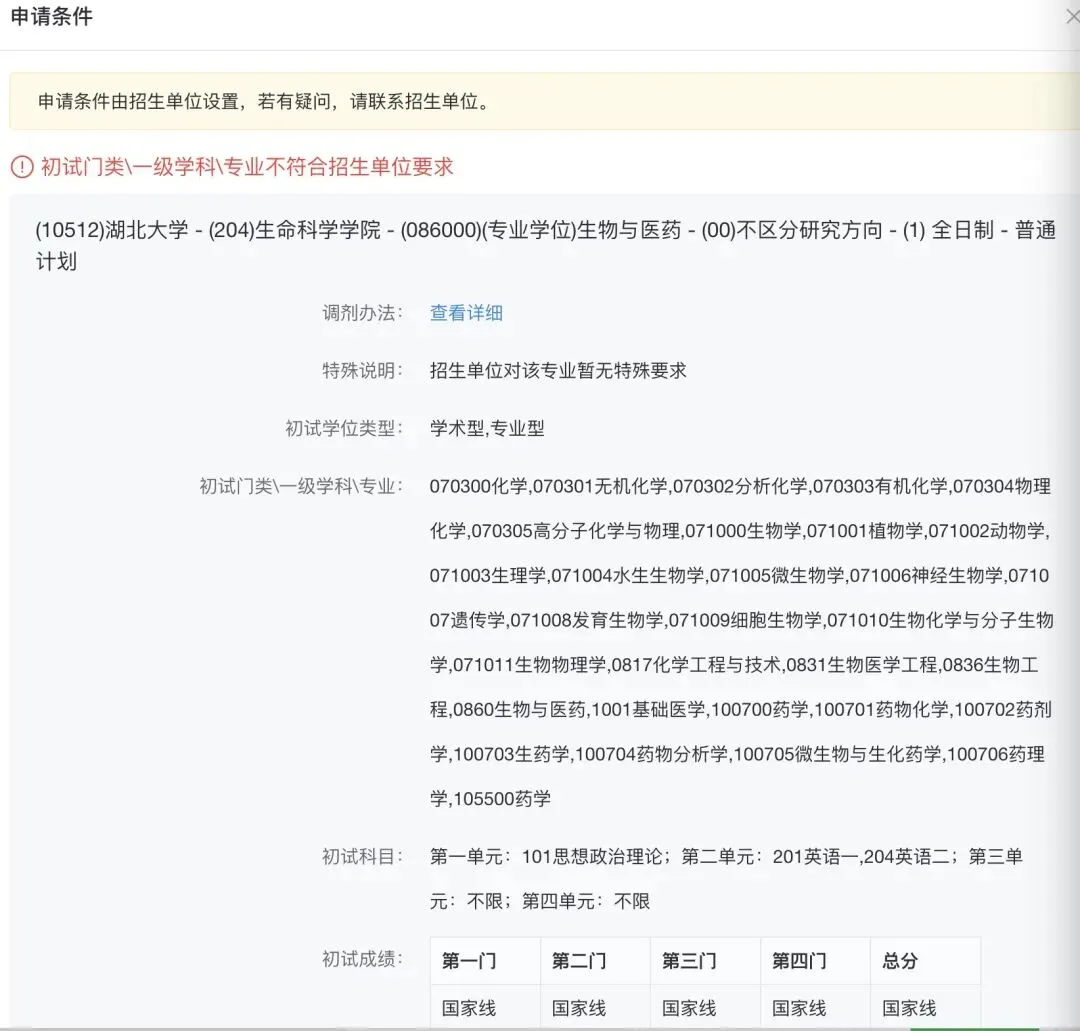This screenshot has width=1080, height=1031.
Task: Click the 初试成绩 label
Action: point(362,959)
